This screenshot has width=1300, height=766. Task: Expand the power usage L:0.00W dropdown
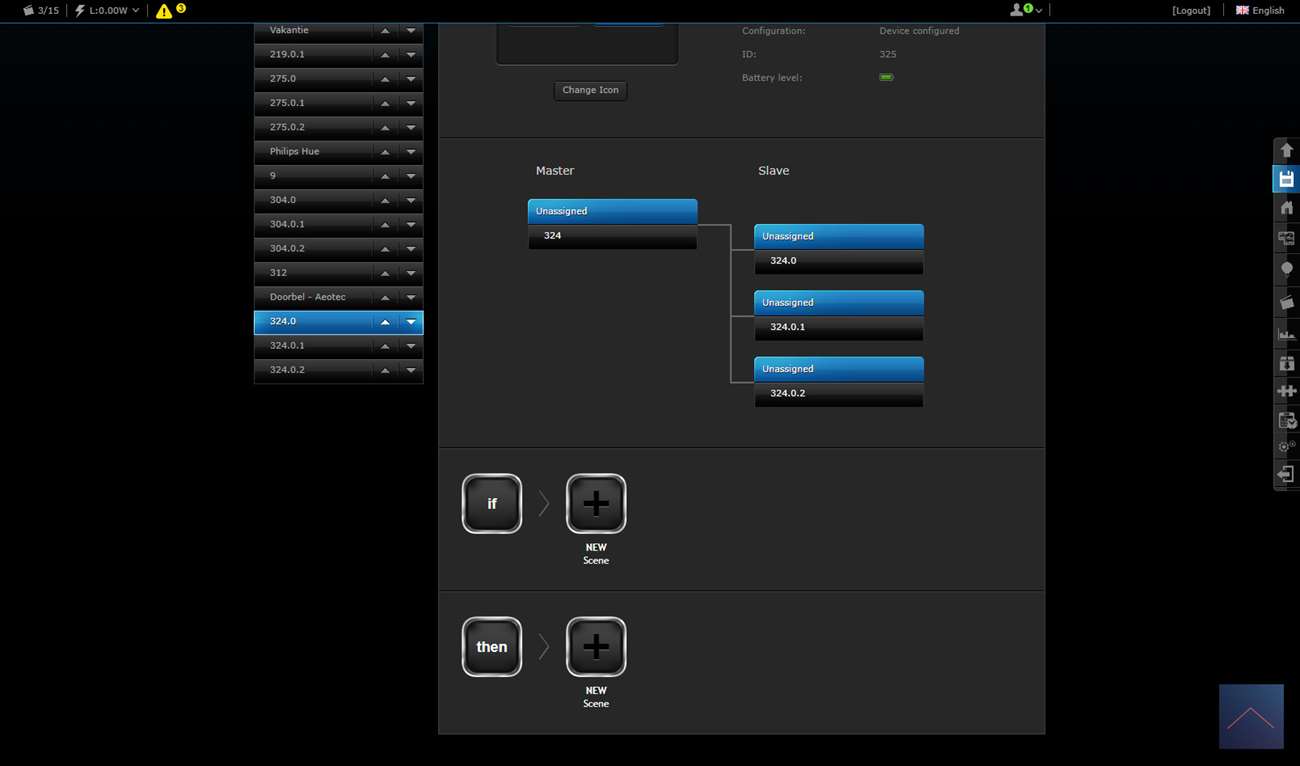[x=107, y=11]
